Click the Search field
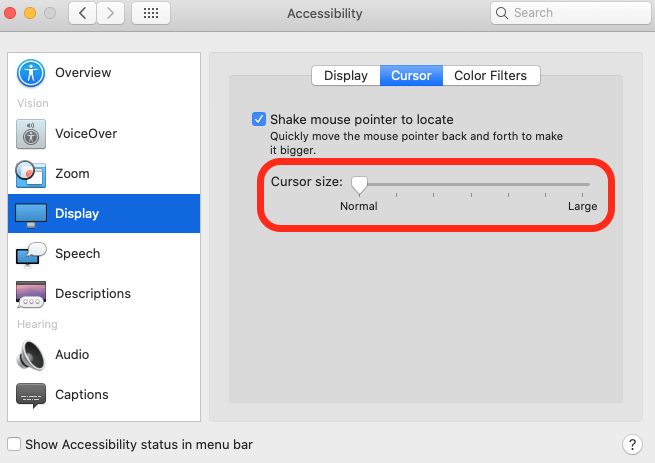The image size is (655, 463). [570, 13]
